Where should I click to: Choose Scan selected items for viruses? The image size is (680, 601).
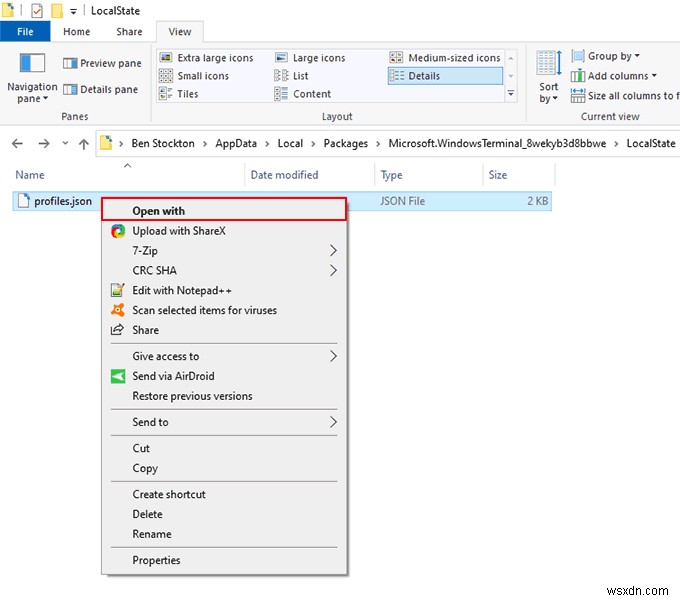click(x=224, y=310)
